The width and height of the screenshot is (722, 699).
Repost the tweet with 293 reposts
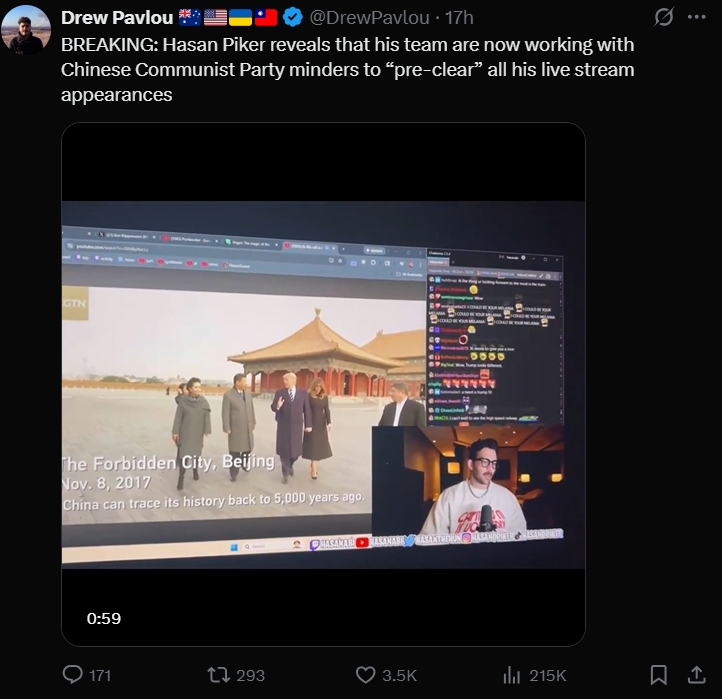(x=236, y=675)
